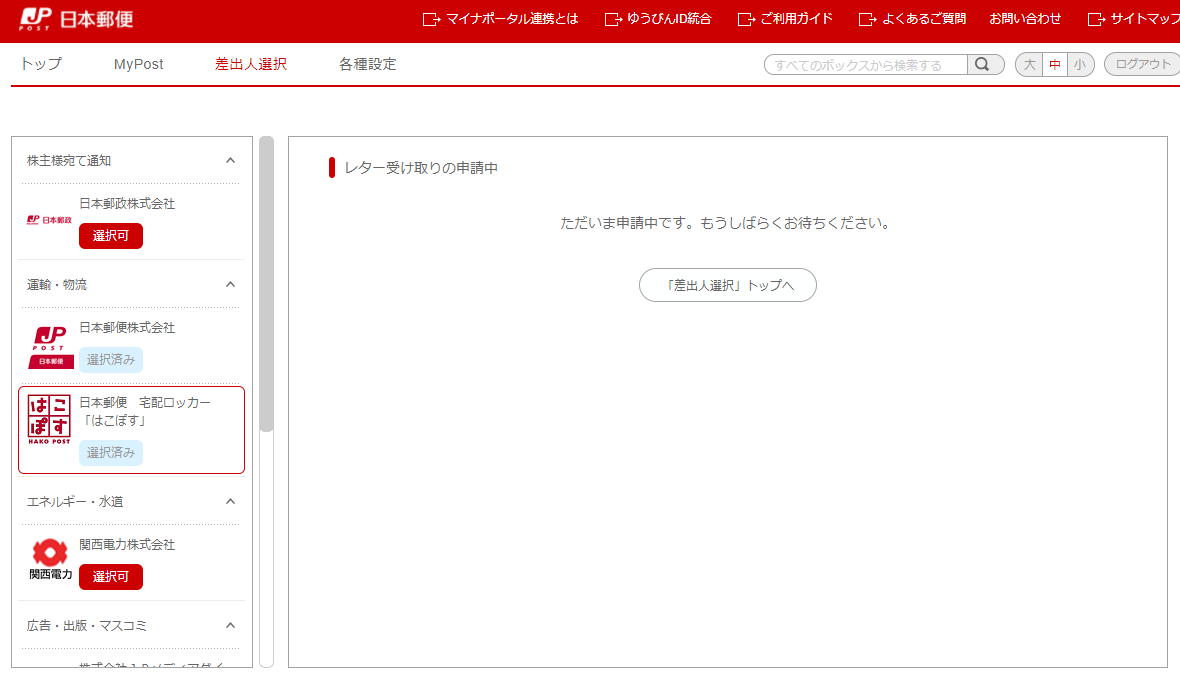Open ゆうびんID統合 link
The image size is (1180, 681).
coord(669,19)
